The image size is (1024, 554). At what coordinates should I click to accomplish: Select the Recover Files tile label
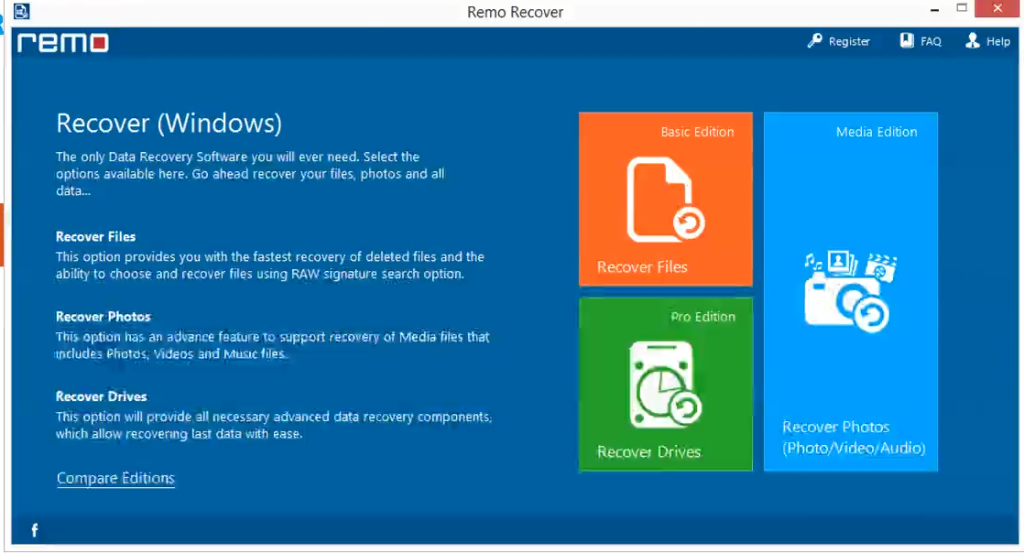tap(642, 267)
